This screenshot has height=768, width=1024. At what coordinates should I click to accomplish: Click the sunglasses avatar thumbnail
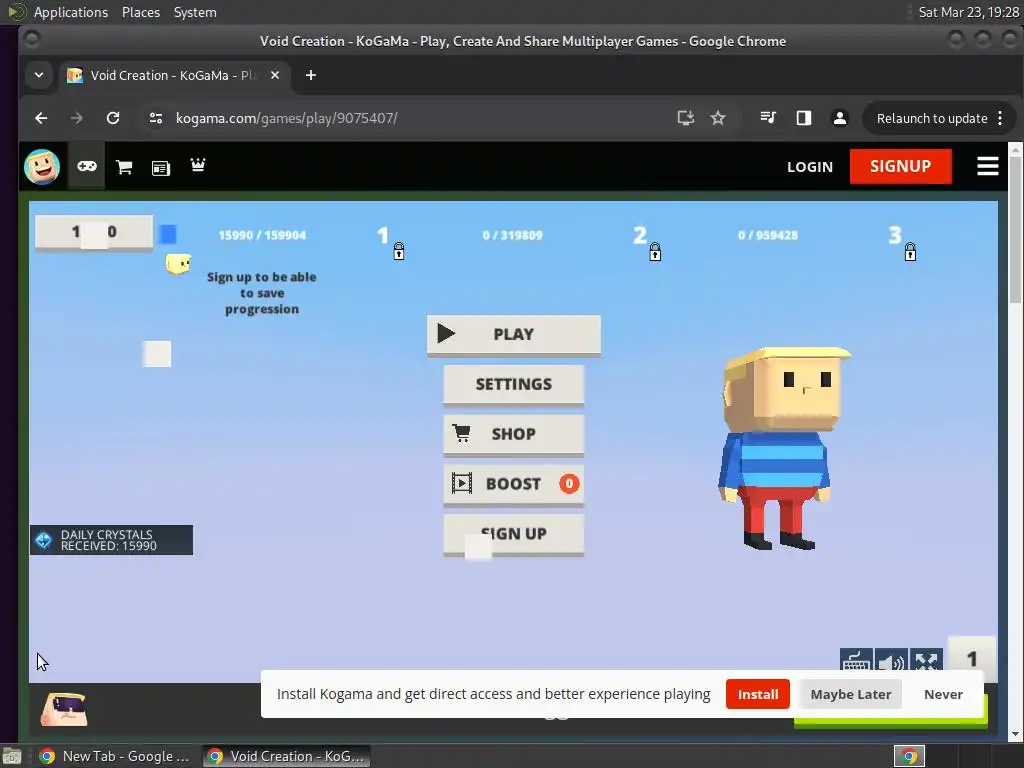(x=64, y=711)
